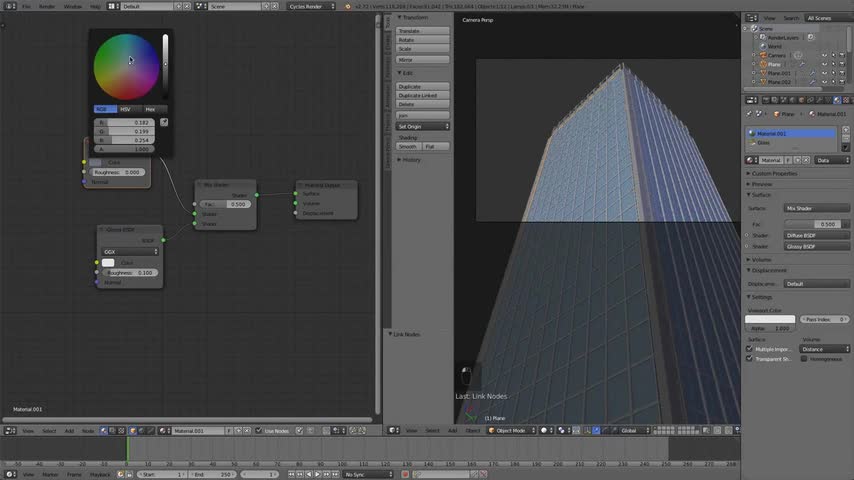Open the 3D viewport editor-type selector icon
Viewport: 854px width, 480px height.
tap(393, 430)
